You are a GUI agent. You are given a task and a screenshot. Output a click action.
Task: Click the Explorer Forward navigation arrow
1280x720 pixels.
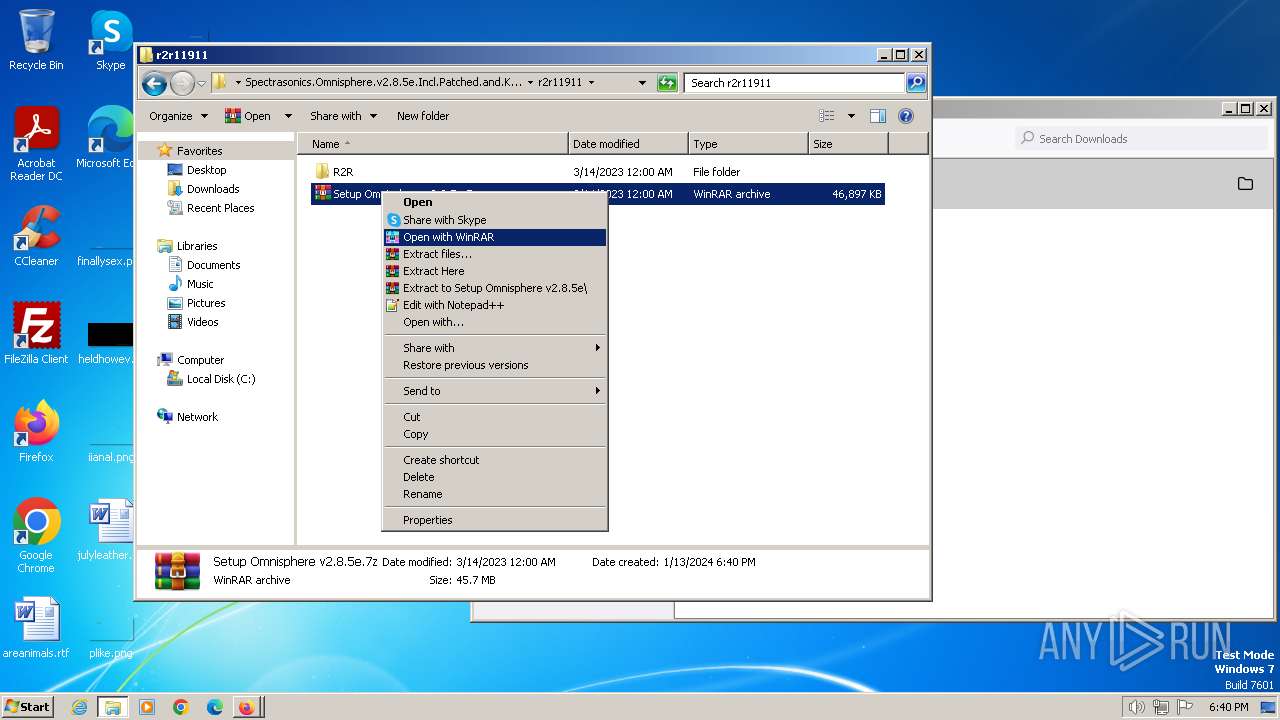182,83
